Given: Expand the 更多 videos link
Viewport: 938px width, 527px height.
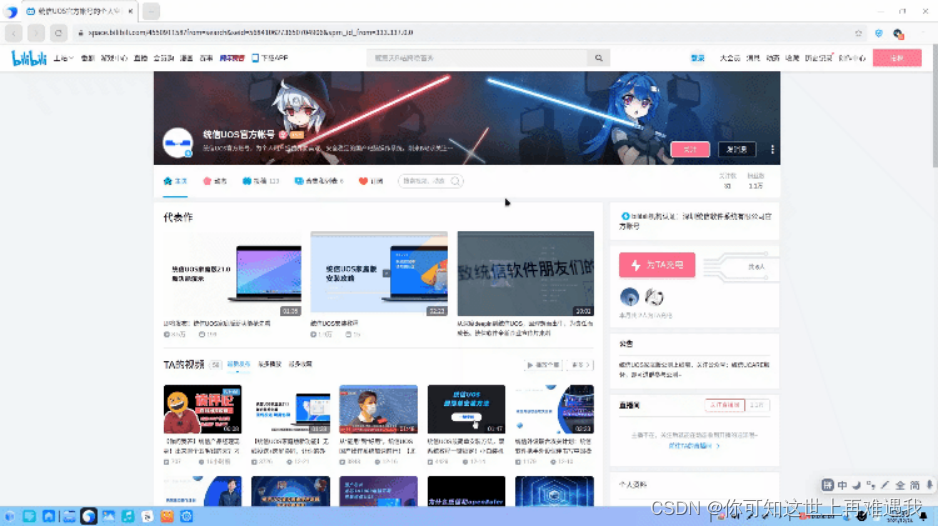Looking at the screenshot, I should [580, 365].
